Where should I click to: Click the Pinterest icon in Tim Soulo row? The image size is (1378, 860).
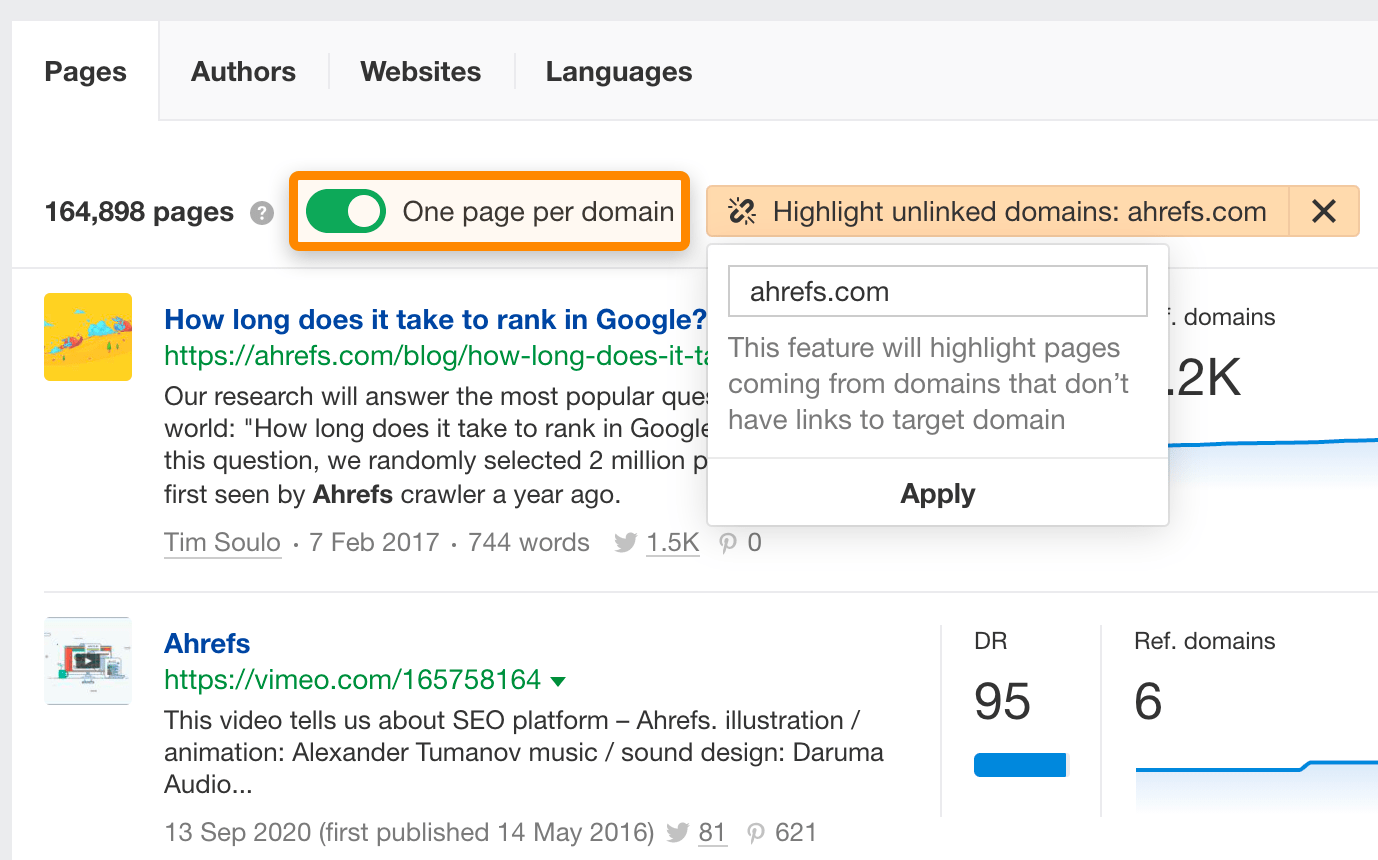pos(729,543)
